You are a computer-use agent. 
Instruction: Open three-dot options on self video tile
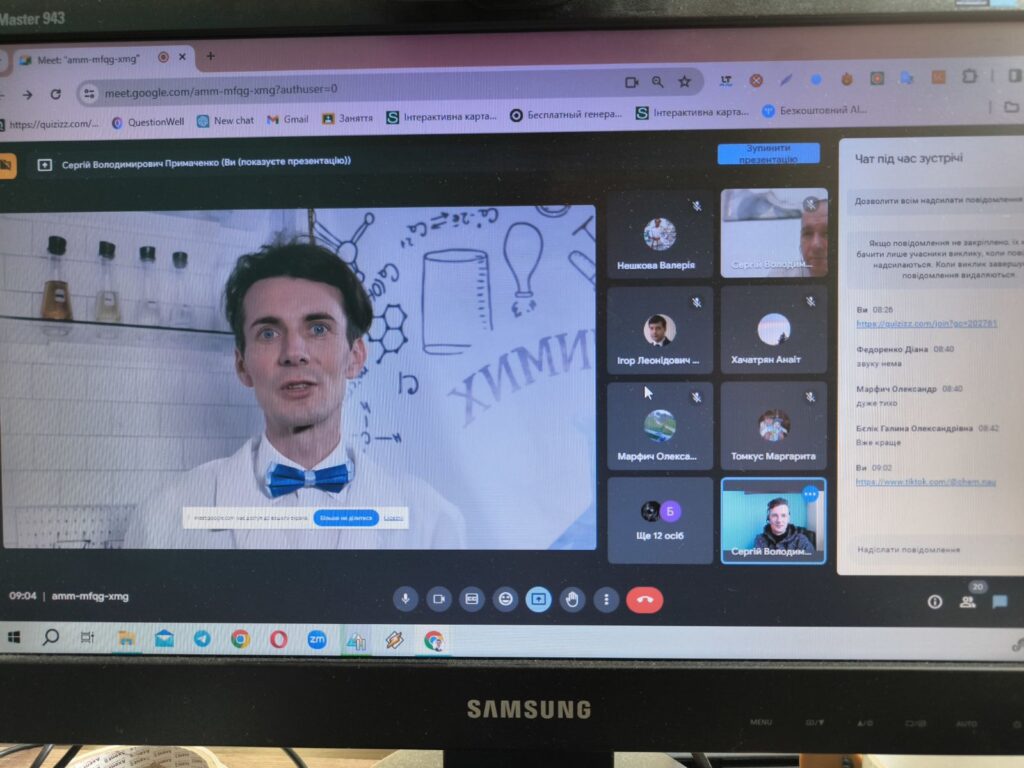pyautogui.click(x=810, y=493)
